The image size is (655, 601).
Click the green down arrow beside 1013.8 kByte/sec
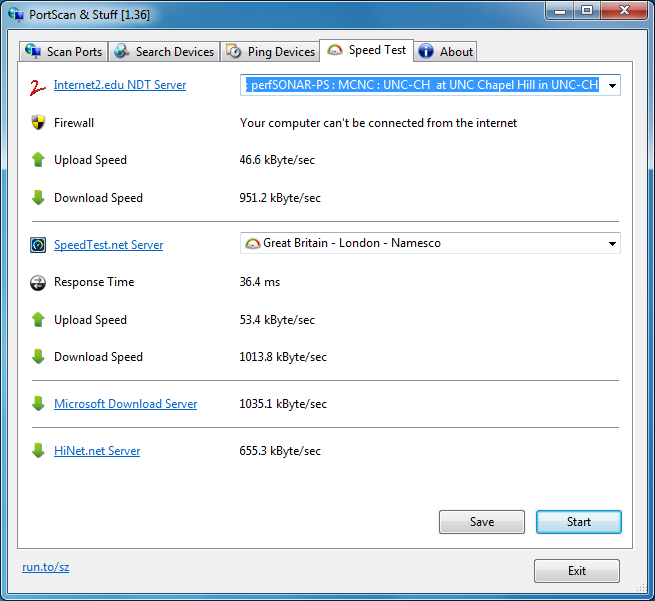coord(38,357)
